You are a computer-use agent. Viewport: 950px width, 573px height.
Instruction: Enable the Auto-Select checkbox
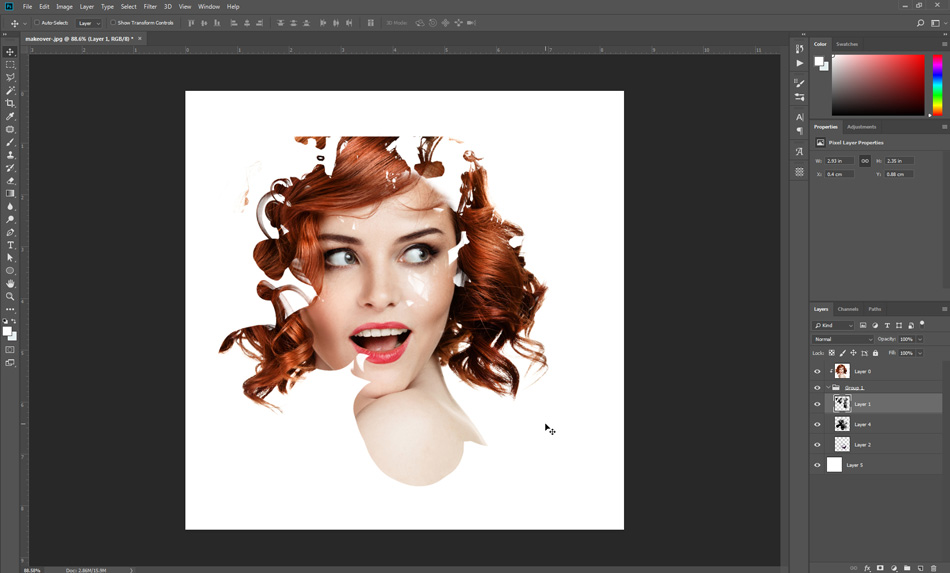click(x=37, y=22)
